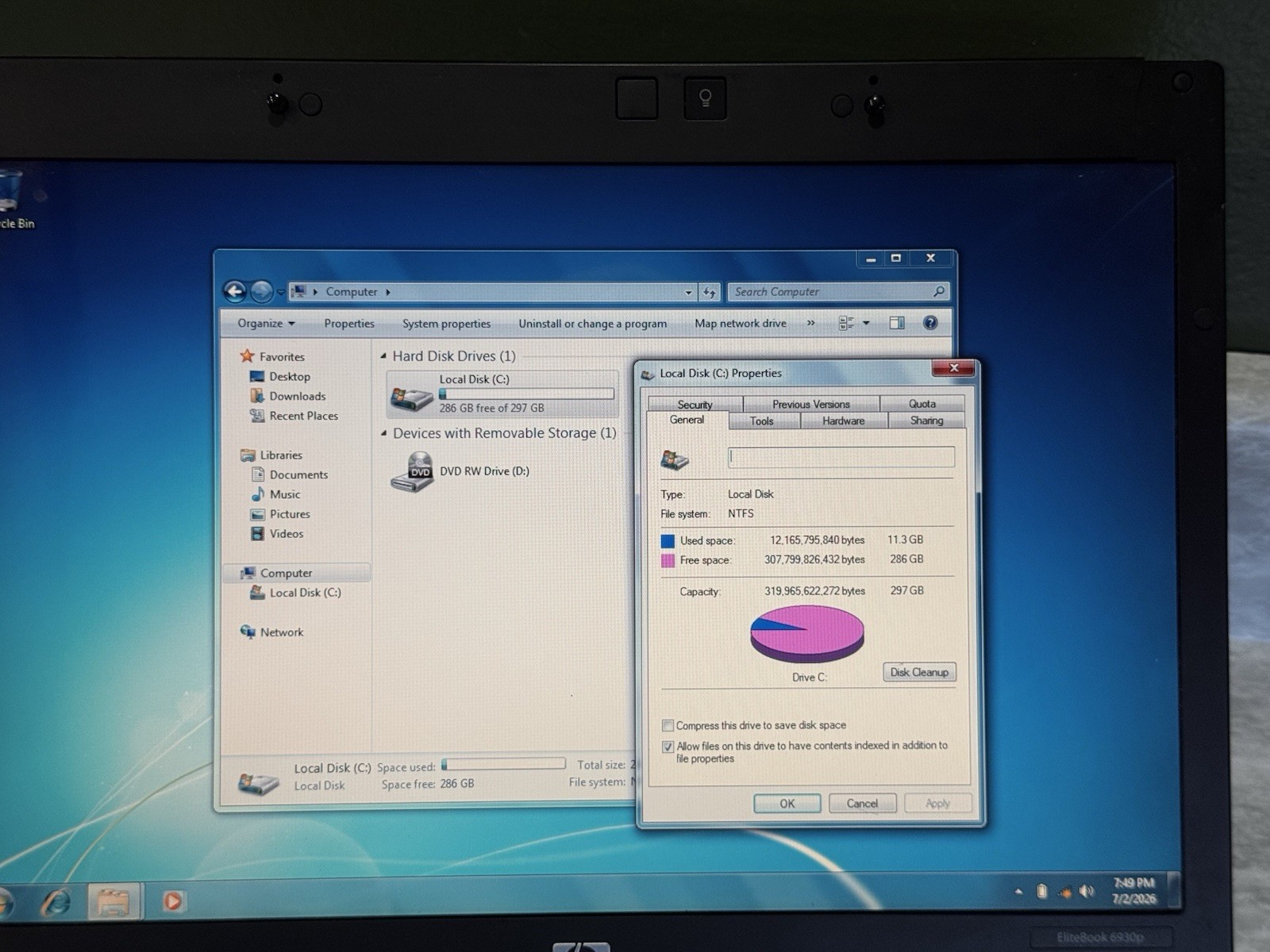The image size is (1270, 952).
Task: Click the Back navigation arrow in Explorer
Action: 234,292
